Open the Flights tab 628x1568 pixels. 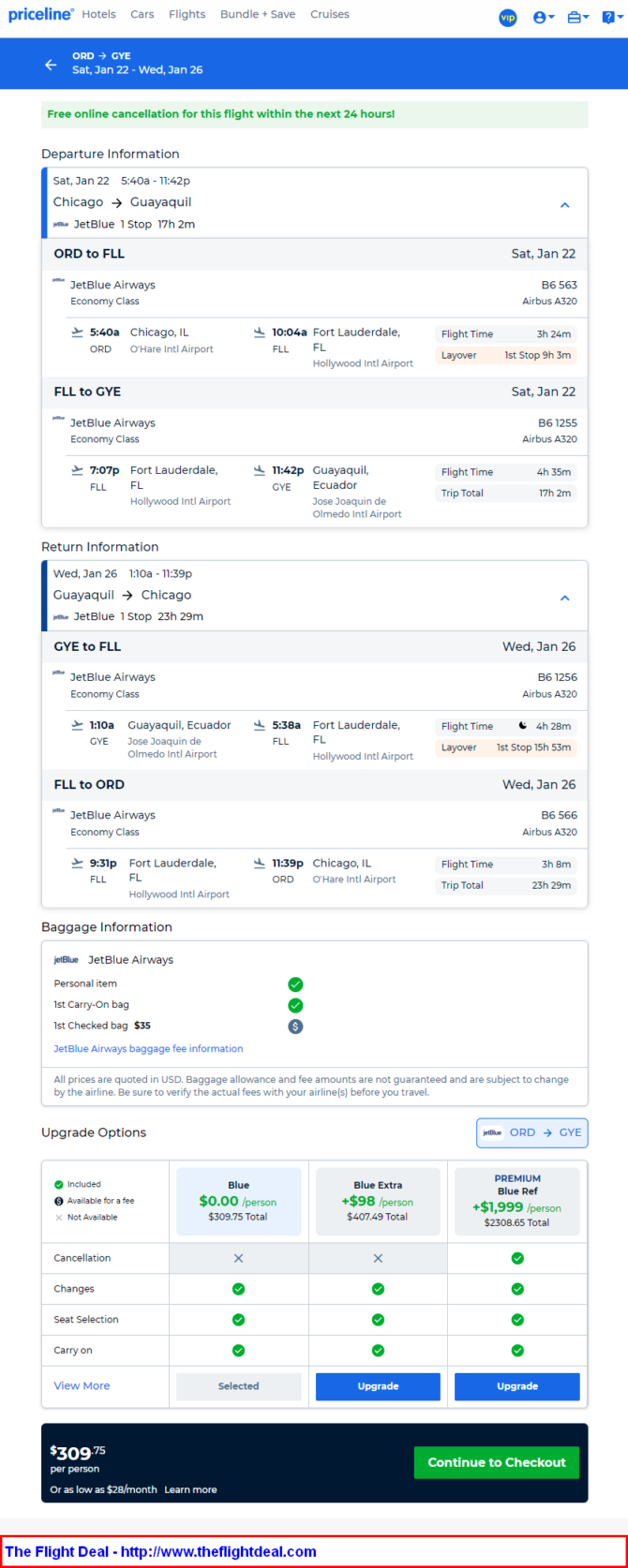point(187,14)
